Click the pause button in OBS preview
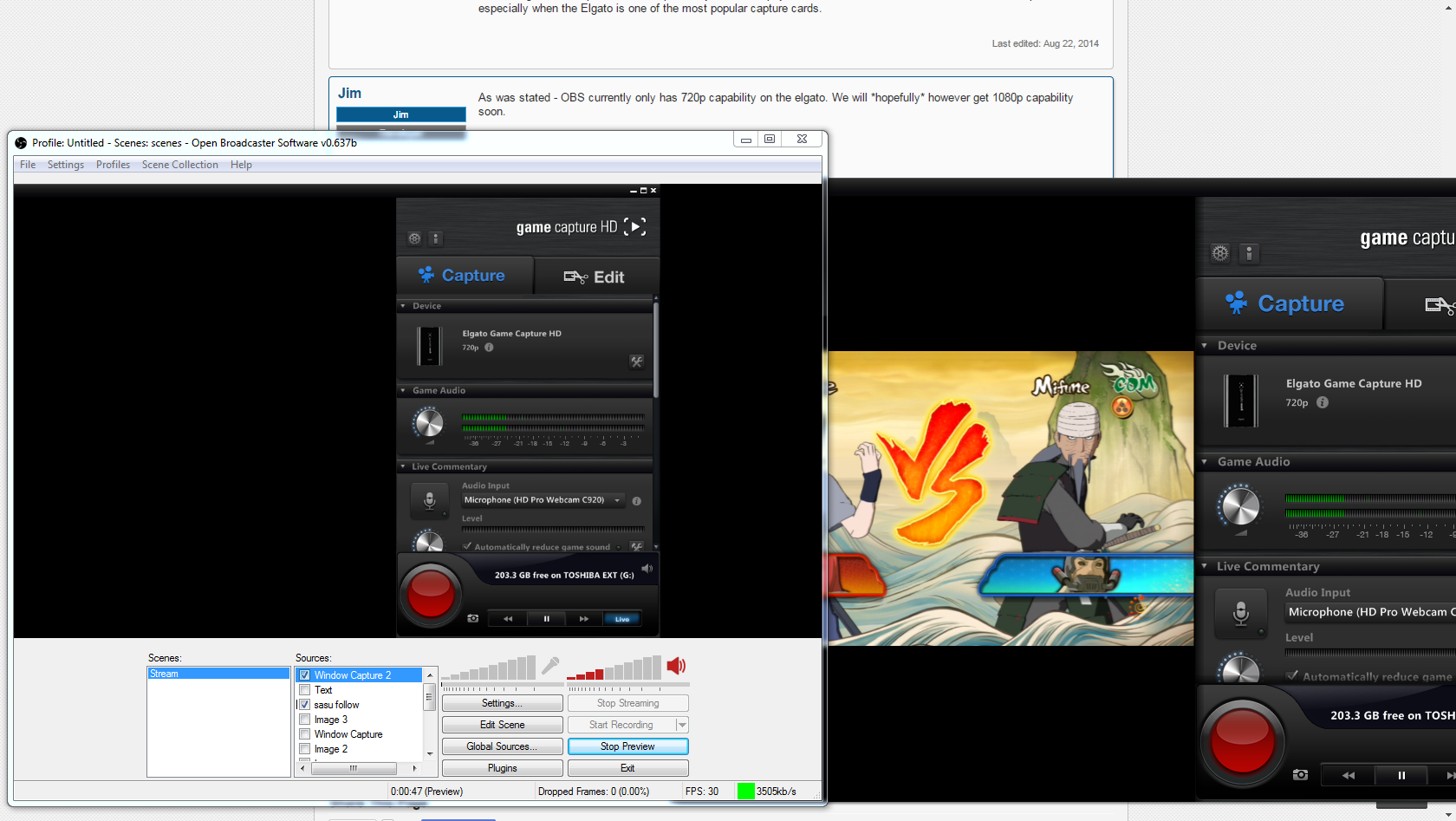 [546, 619]
